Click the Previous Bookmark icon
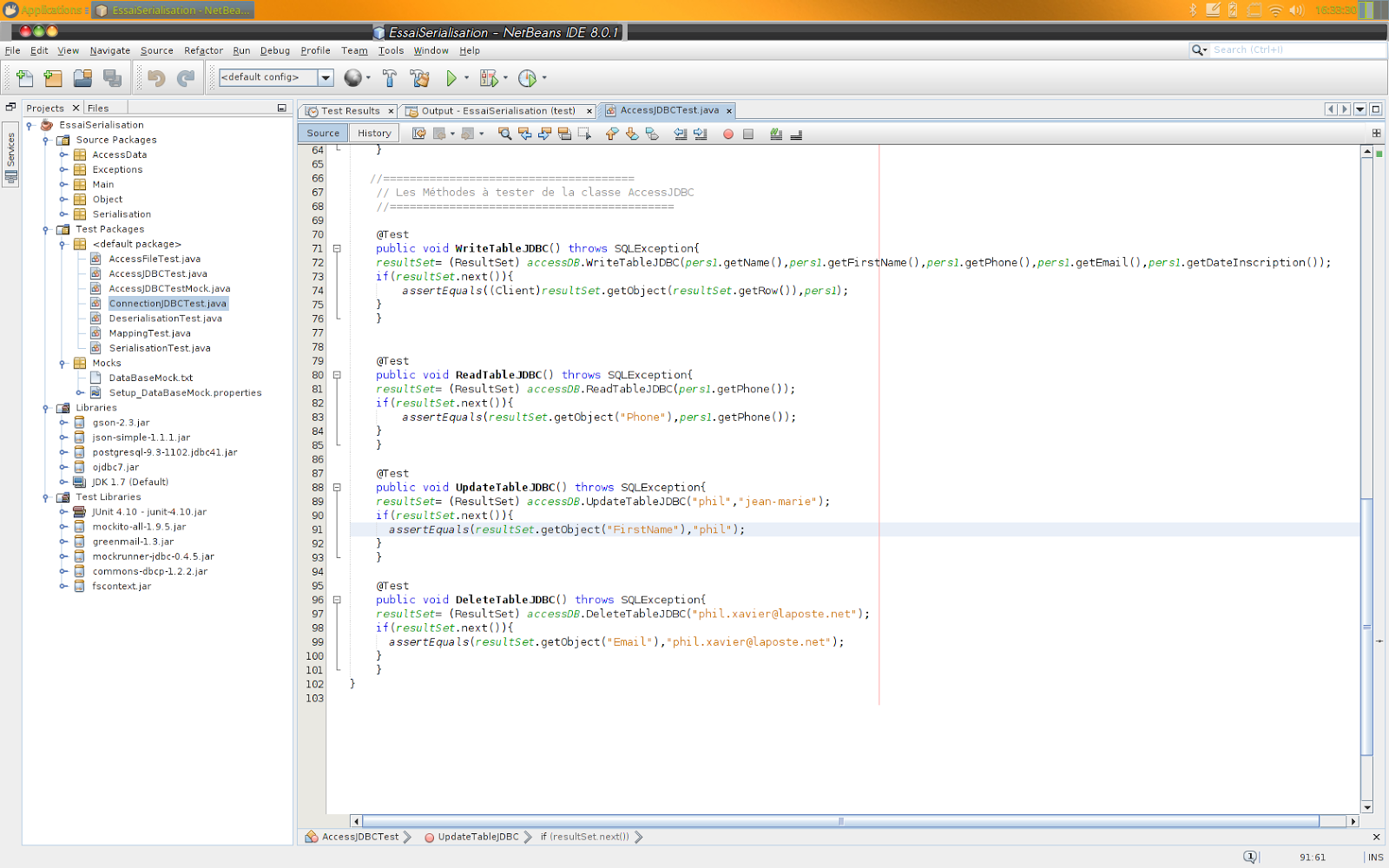The image size is (1389, 868). pyautogui.click(x=612, y=134)
